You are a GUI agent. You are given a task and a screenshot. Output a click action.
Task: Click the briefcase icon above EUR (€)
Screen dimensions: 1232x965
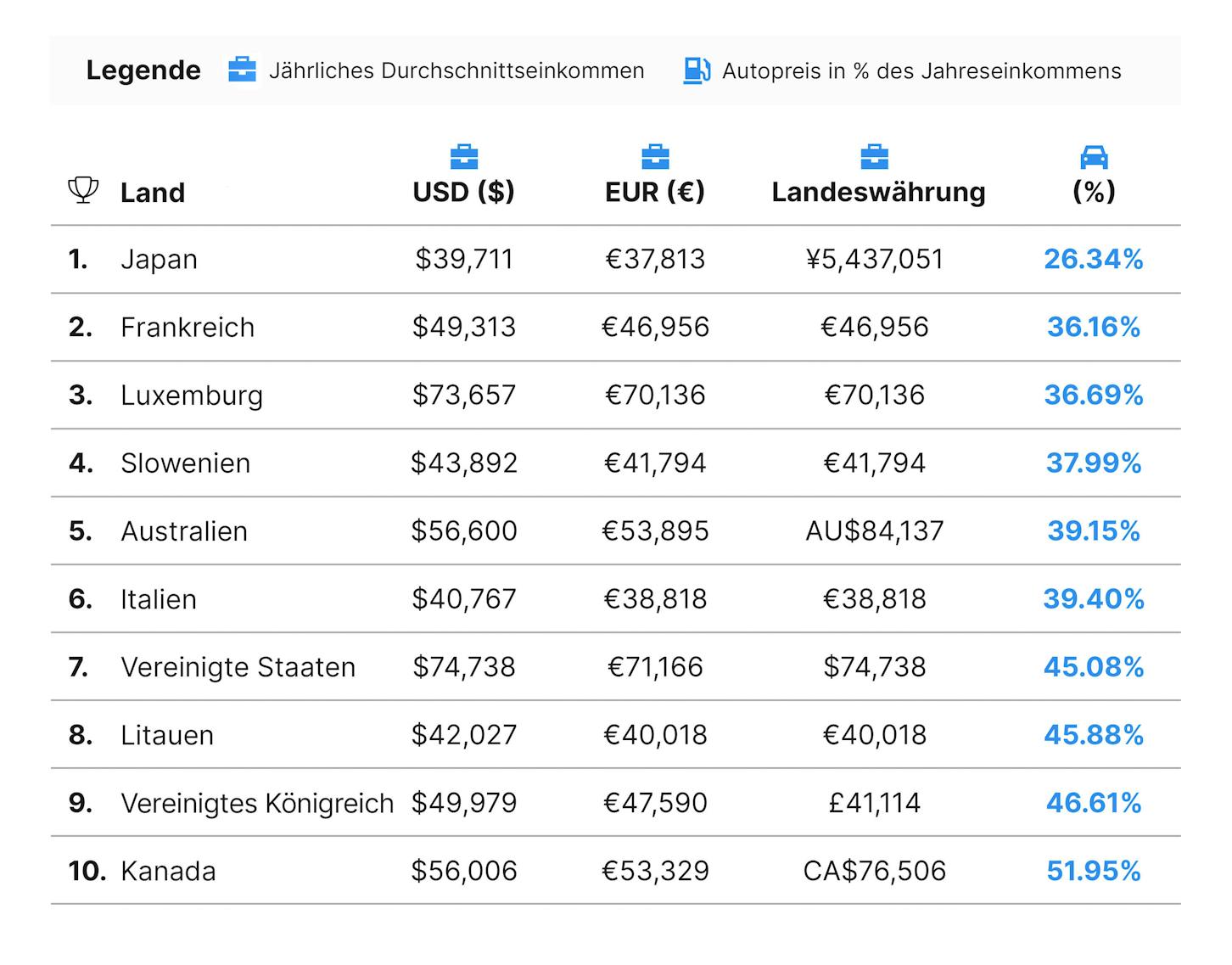pyautogui.click(x=655, y=157)
